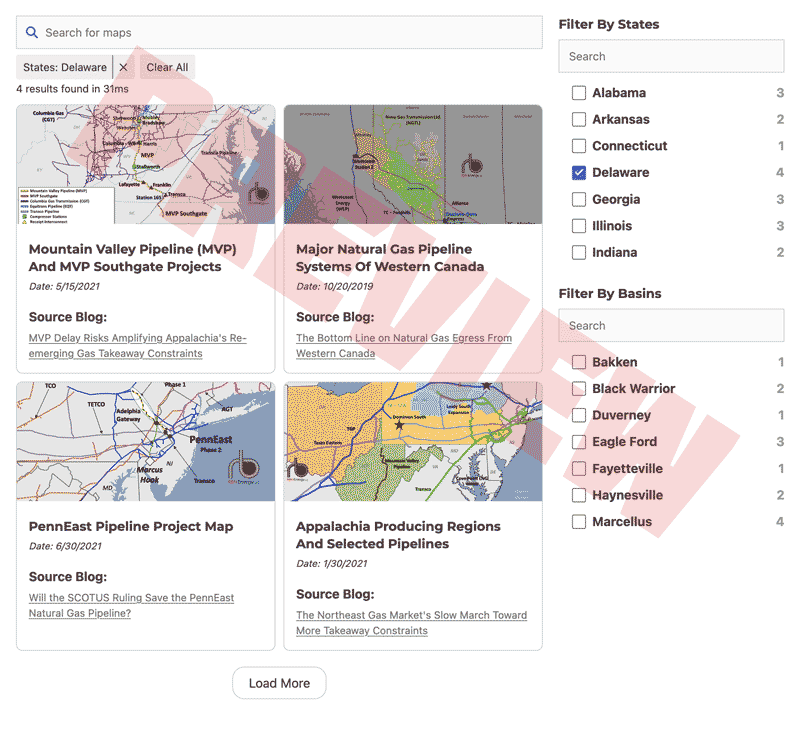Click the magnifying glass search icon
The image size is (800, 731).
pos(32,33)
